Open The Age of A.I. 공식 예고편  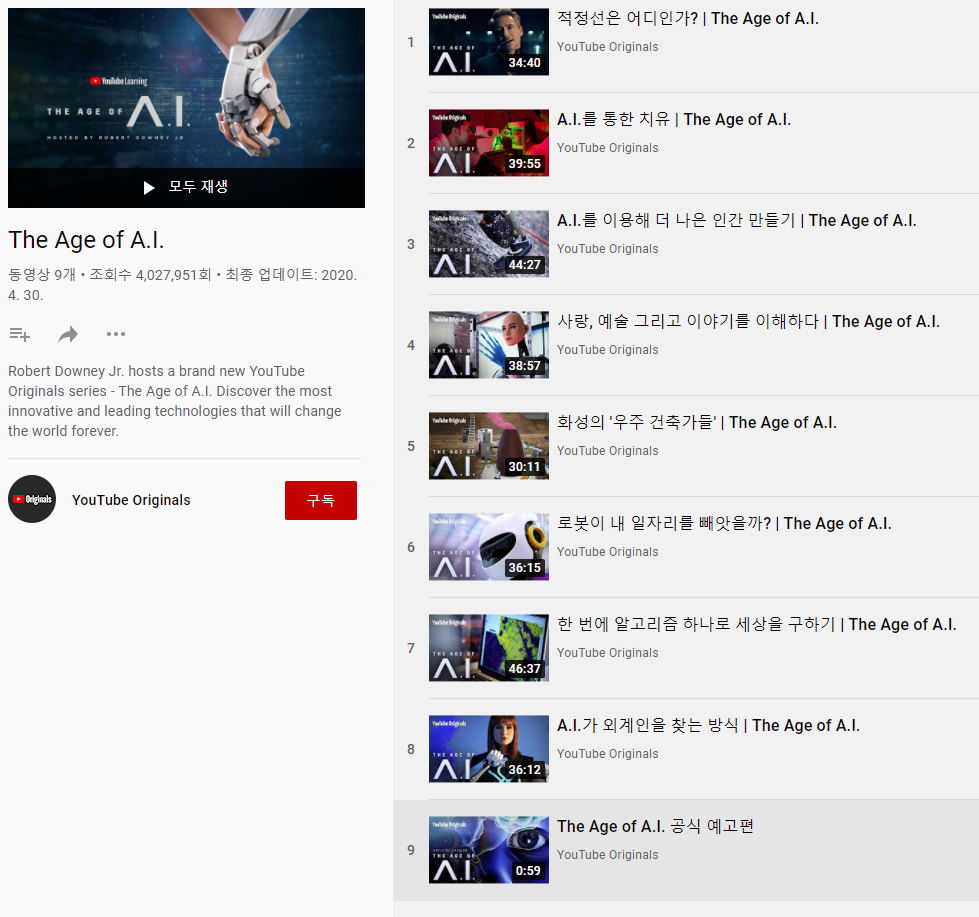[x=656, y=826]
